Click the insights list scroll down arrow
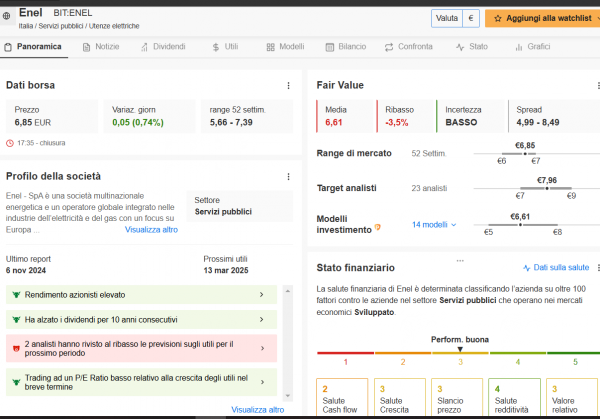Screen dimensions: 600x419 (288, 396)
